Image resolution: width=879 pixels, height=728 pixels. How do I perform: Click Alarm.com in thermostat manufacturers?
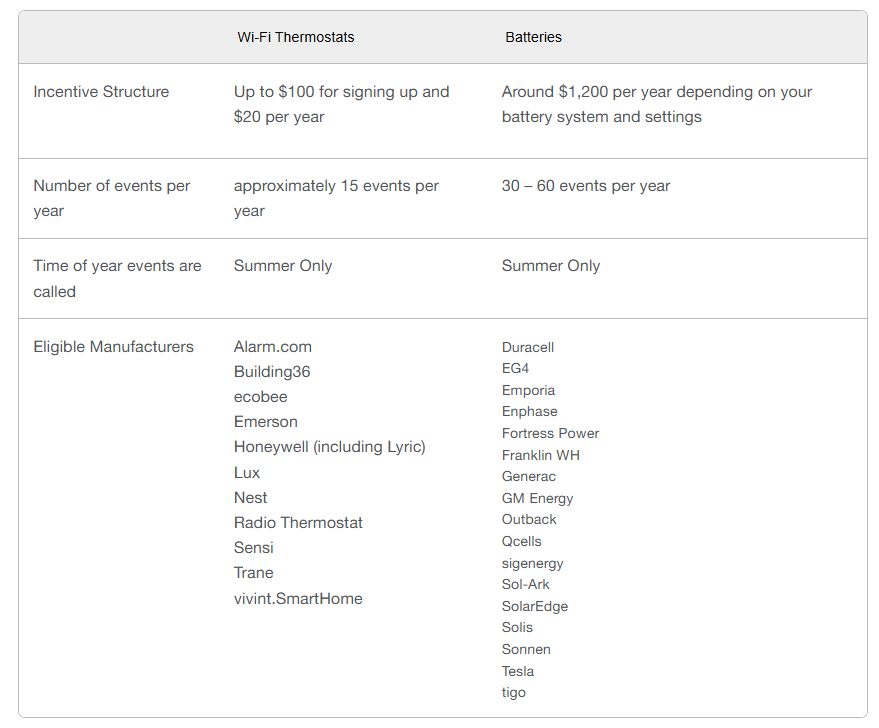point(272,346)
